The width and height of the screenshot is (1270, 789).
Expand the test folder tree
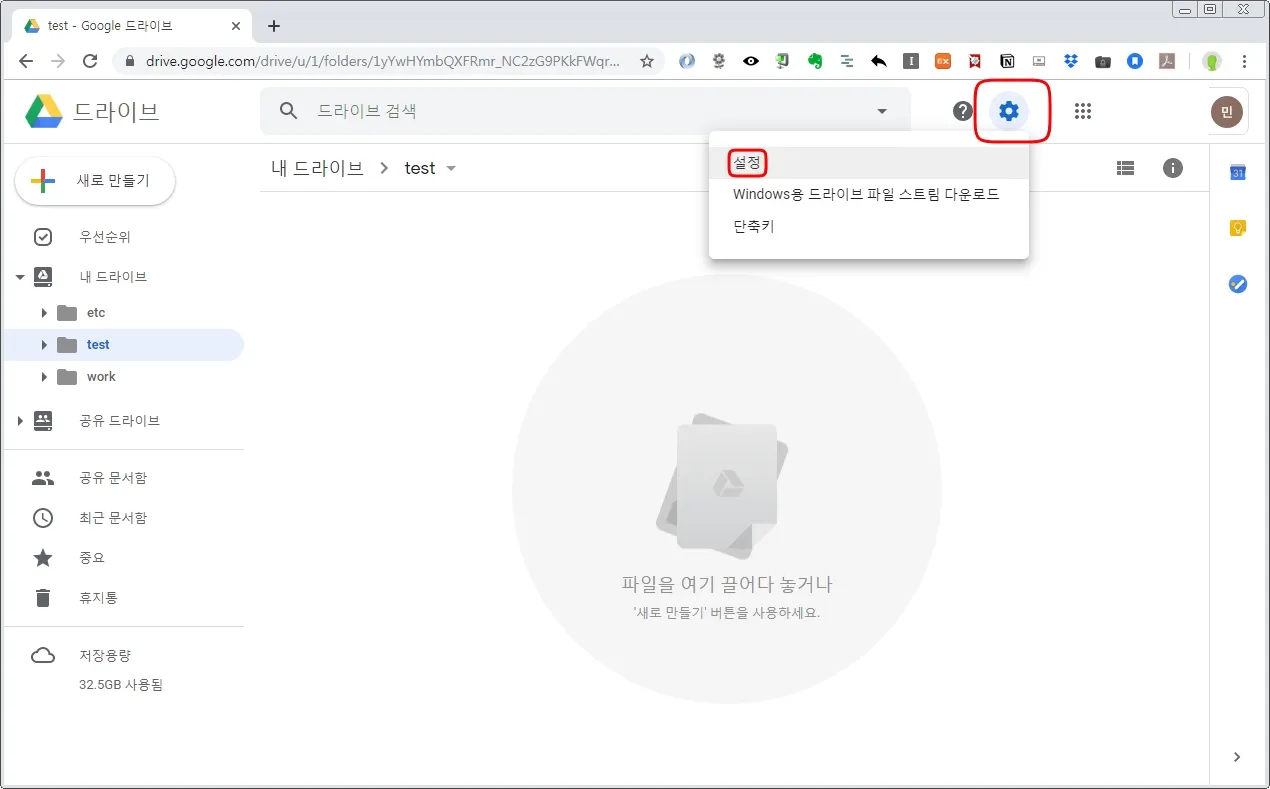coord(44,345)
